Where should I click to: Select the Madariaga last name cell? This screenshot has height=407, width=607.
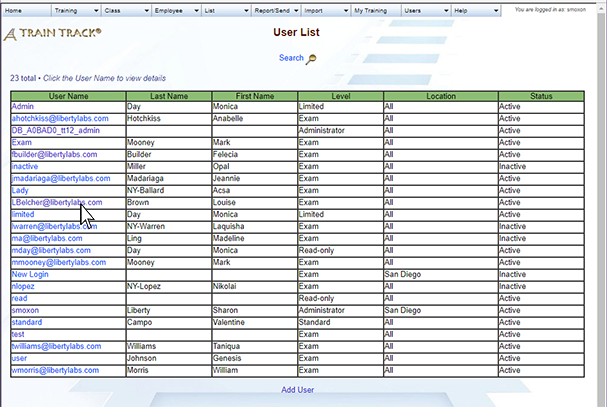click(169, 179)
